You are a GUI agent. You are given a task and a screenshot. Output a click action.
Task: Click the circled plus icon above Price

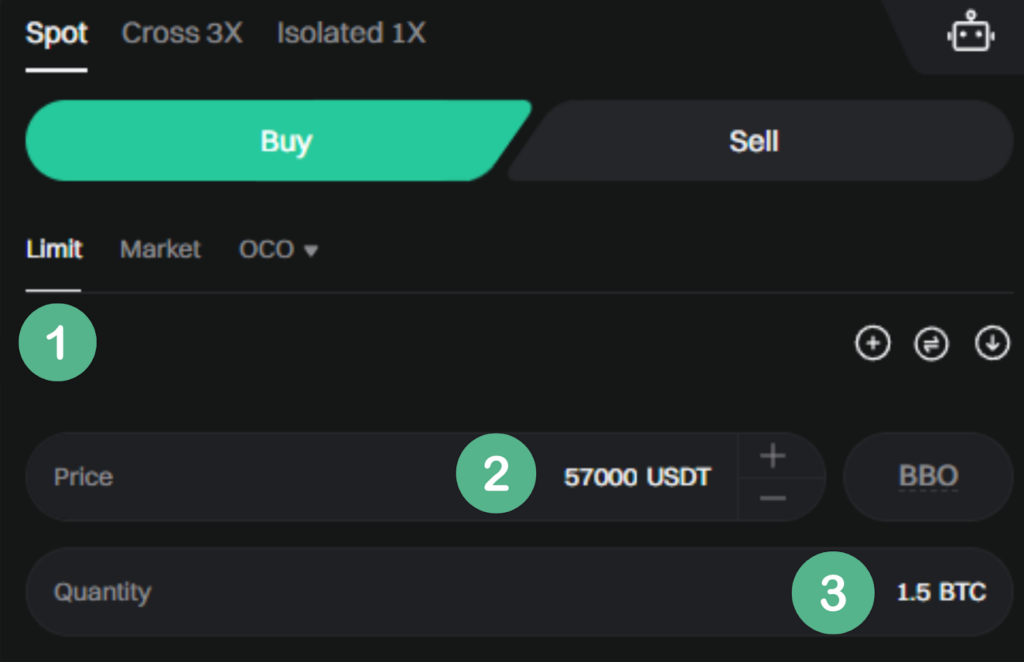coord(872,343)
